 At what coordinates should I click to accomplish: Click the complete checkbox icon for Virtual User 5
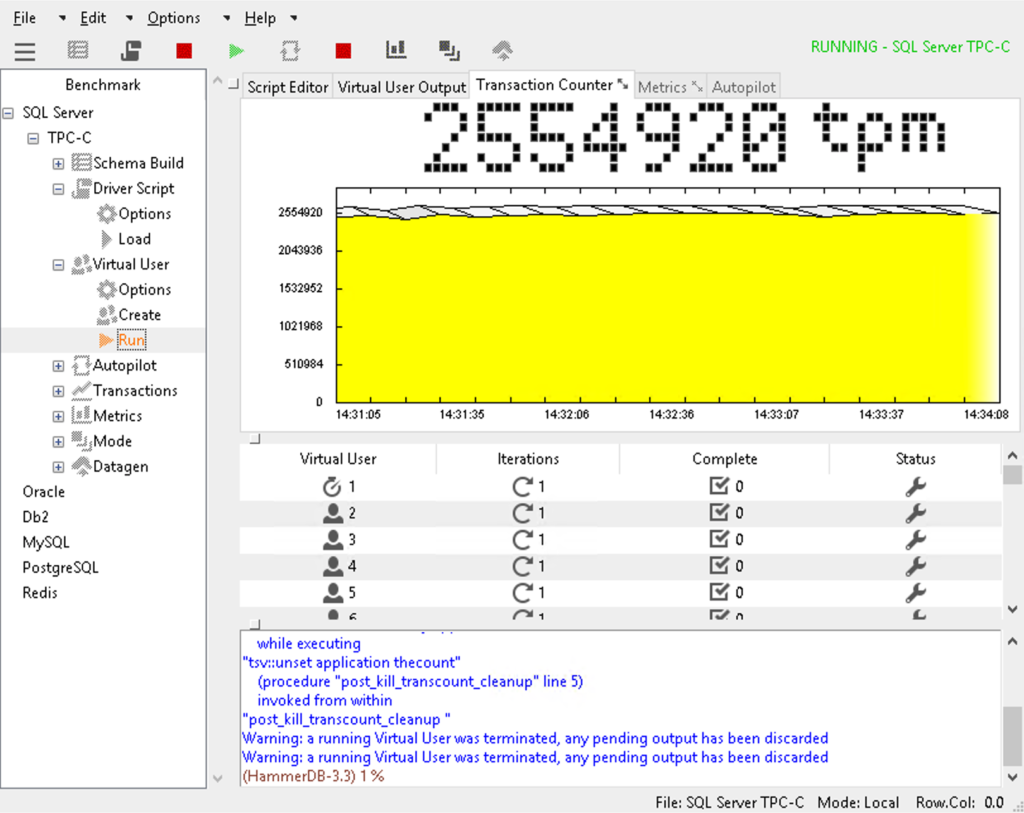tap(719, 592)
